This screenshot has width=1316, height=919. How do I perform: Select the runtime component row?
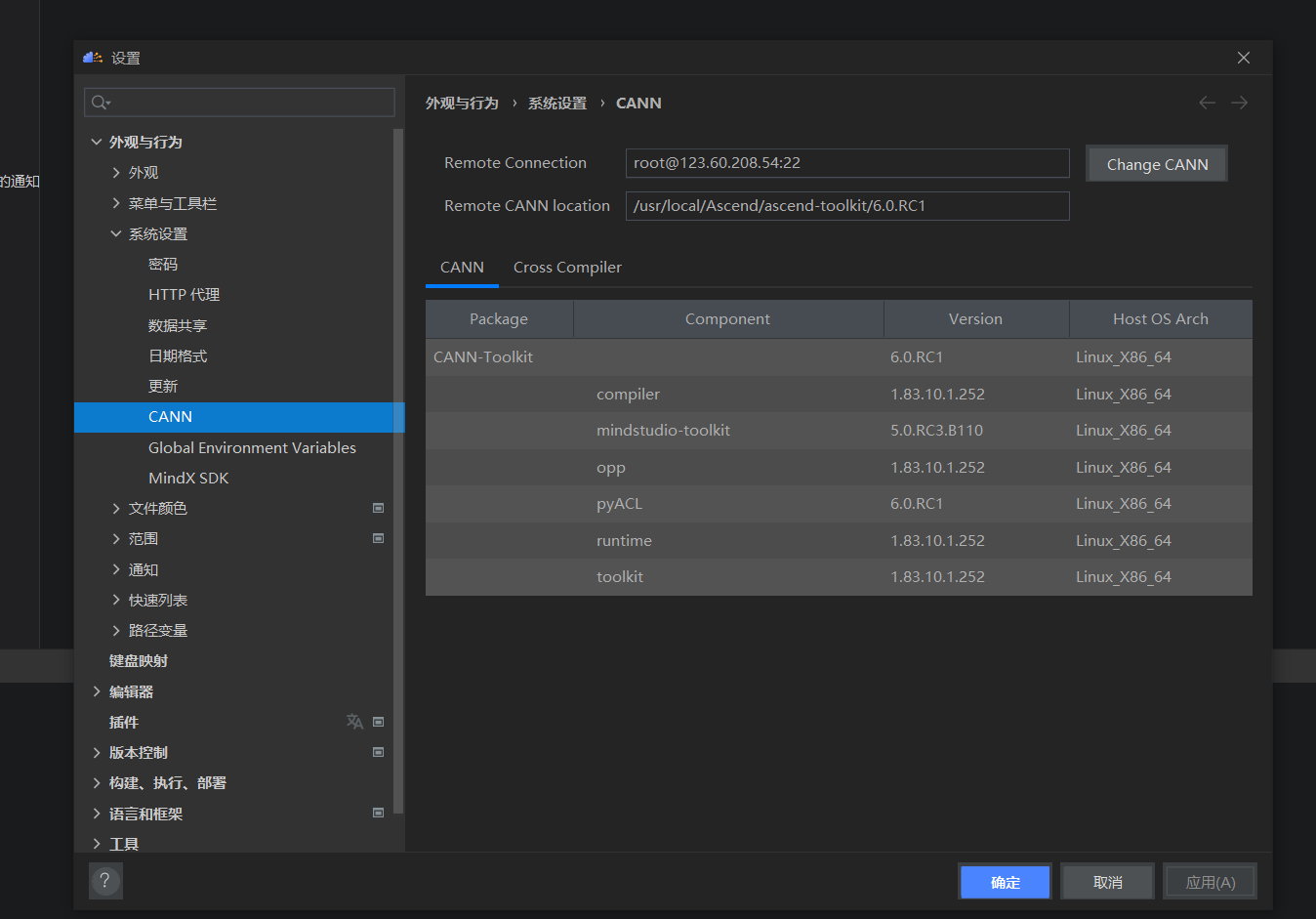pos(839,540)
